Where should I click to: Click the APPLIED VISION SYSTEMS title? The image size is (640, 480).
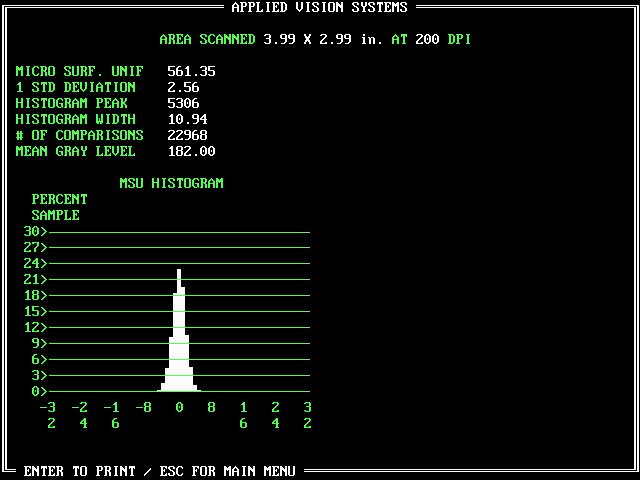tap(320, 7)
